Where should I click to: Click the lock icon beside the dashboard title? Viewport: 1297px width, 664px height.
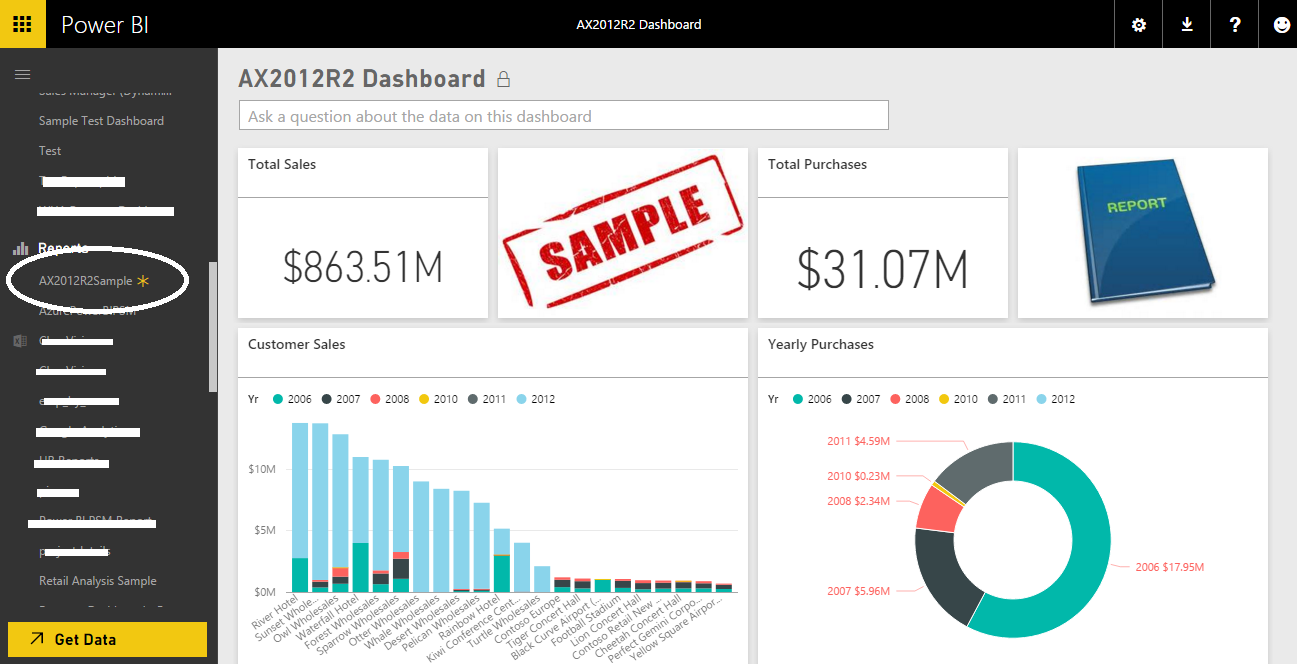(x=503, y=79)
